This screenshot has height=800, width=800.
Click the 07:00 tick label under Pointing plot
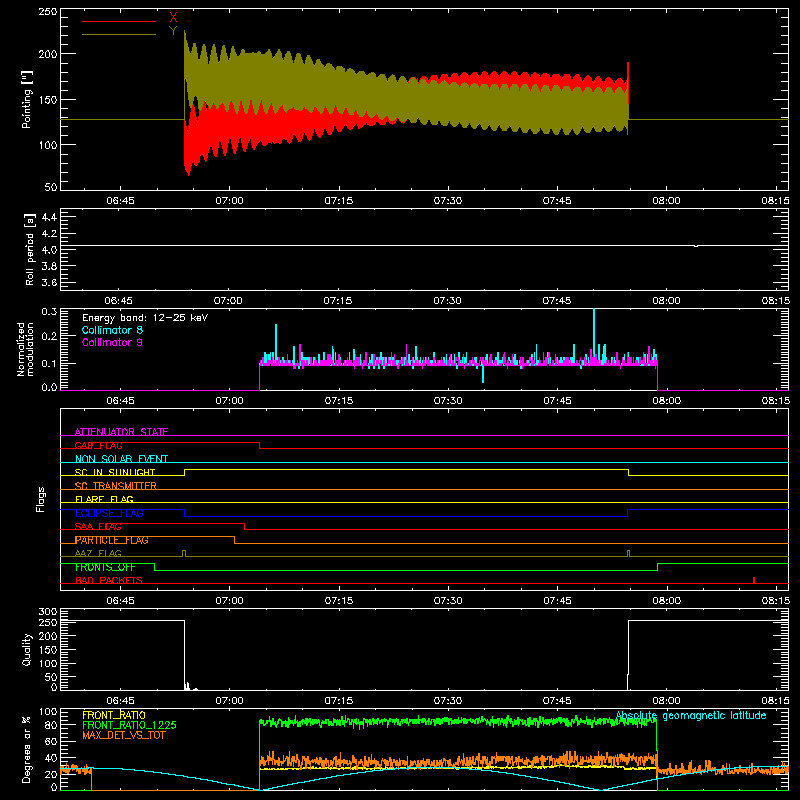pyautogui.click(x=229, y=201)
